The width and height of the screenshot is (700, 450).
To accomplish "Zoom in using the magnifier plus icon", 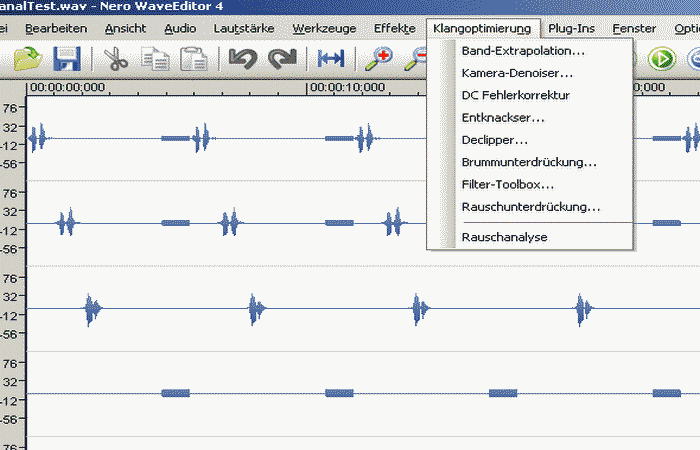I will [x=378, y=59].
